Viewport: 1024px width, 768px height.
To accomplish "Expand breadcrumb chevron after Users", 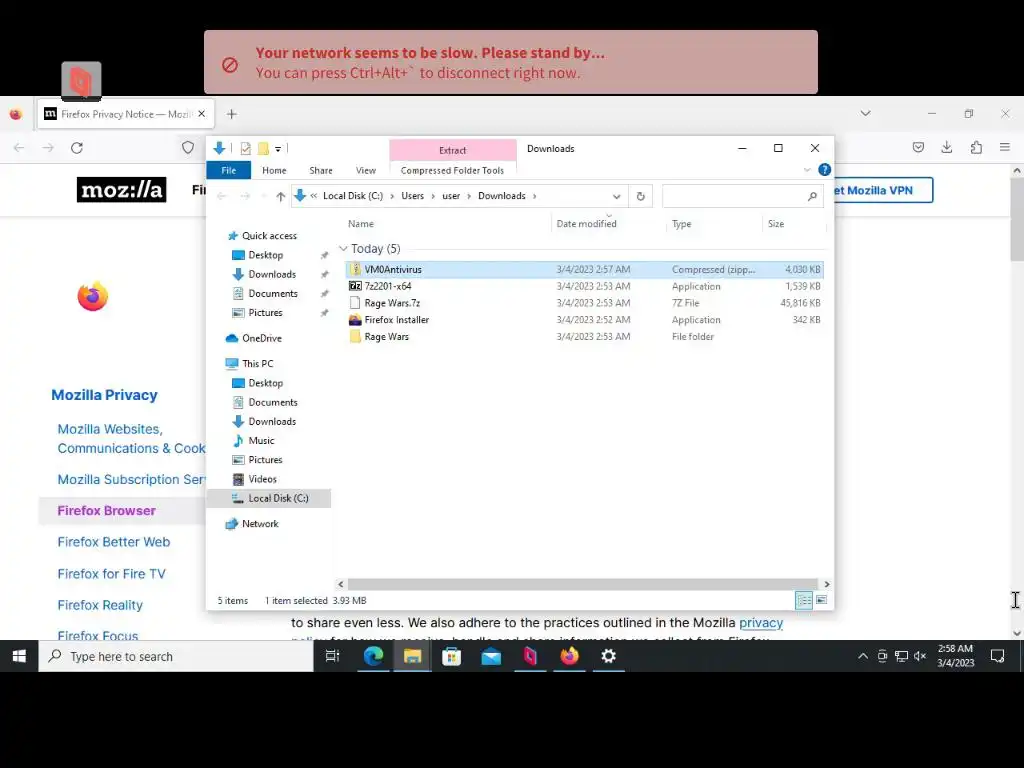I will click(x=433, y=196).
